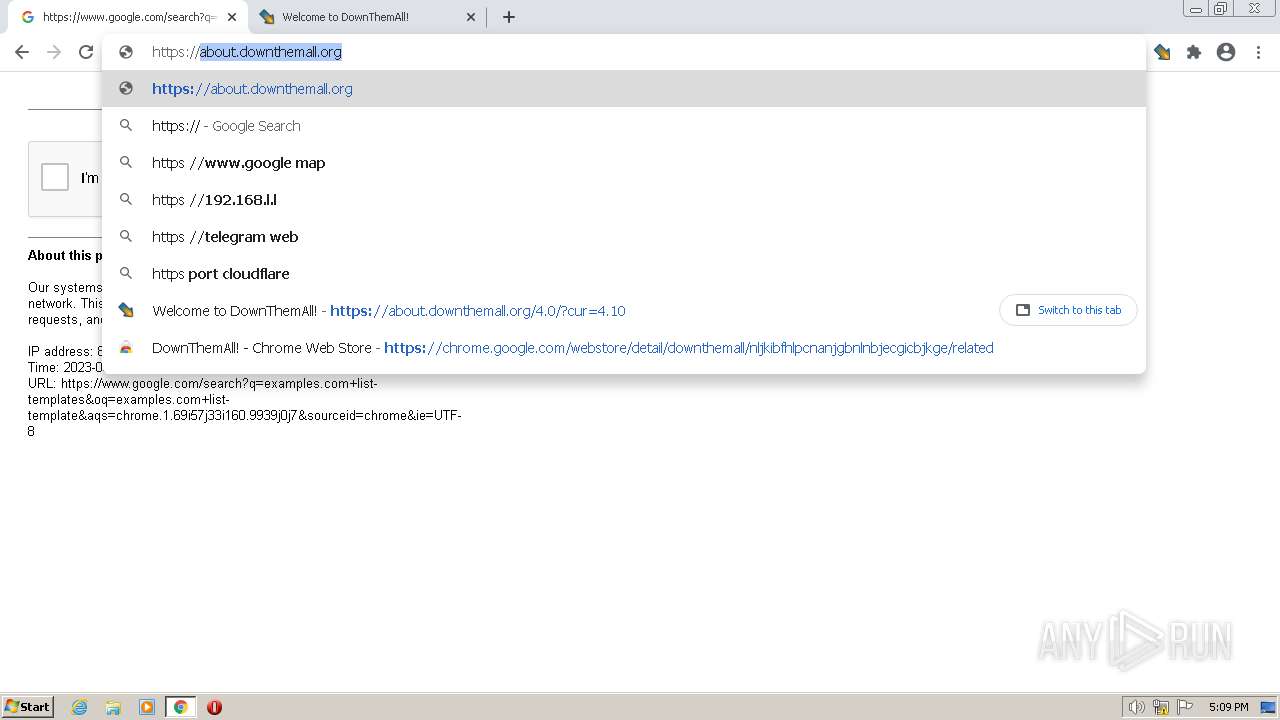Viewport: 1280px width, 720px height.
Task: Click the search icon beside 'https port cloudflare'
Action: pyautogui.click(x=126, y=273)
